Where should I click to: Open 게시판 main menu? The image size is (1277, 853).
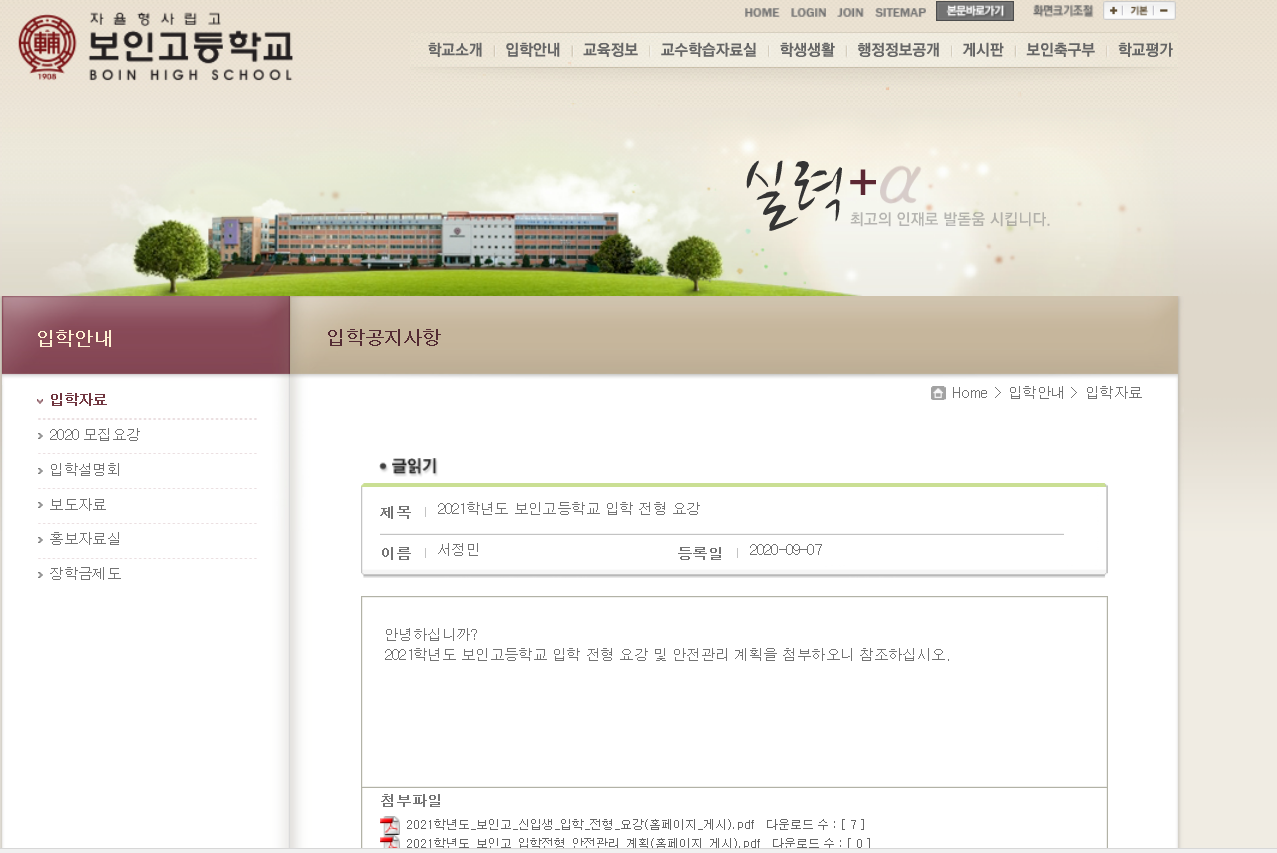tap(983, 50)
